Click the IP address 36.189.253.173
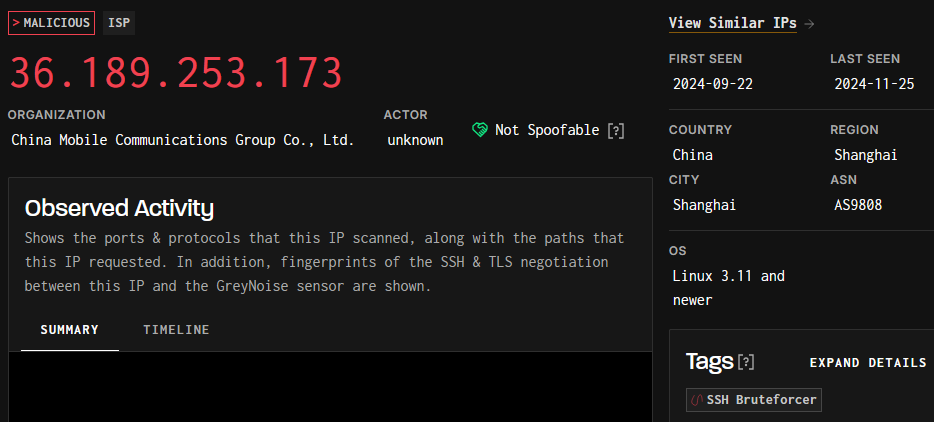This screenshot has width=934, height=422. (176, 73)
